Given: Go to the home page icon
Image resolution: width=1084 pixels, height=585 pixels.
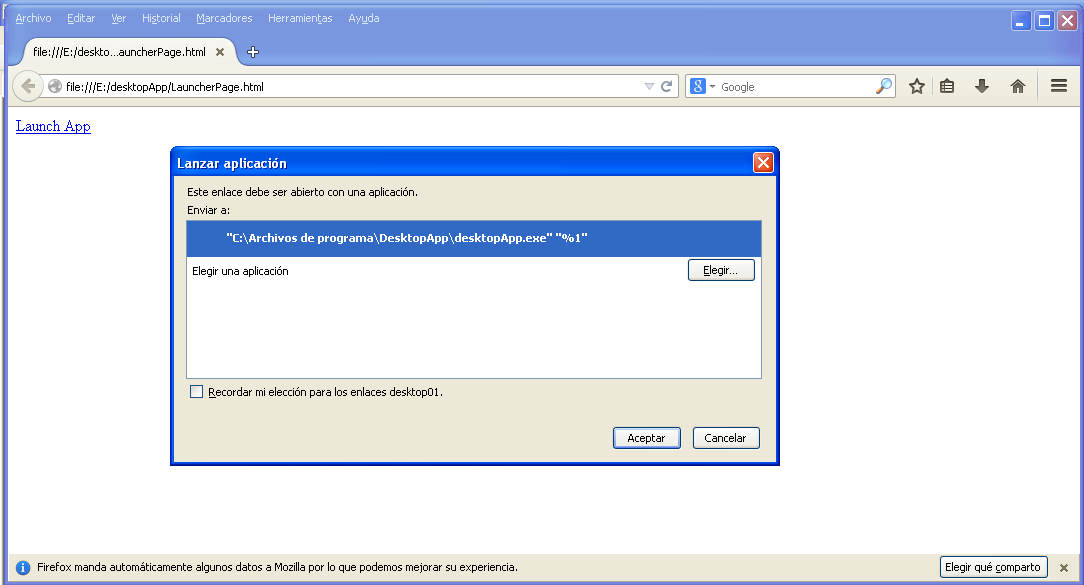Looking at the screenshot, I should tap(1018, 86).
